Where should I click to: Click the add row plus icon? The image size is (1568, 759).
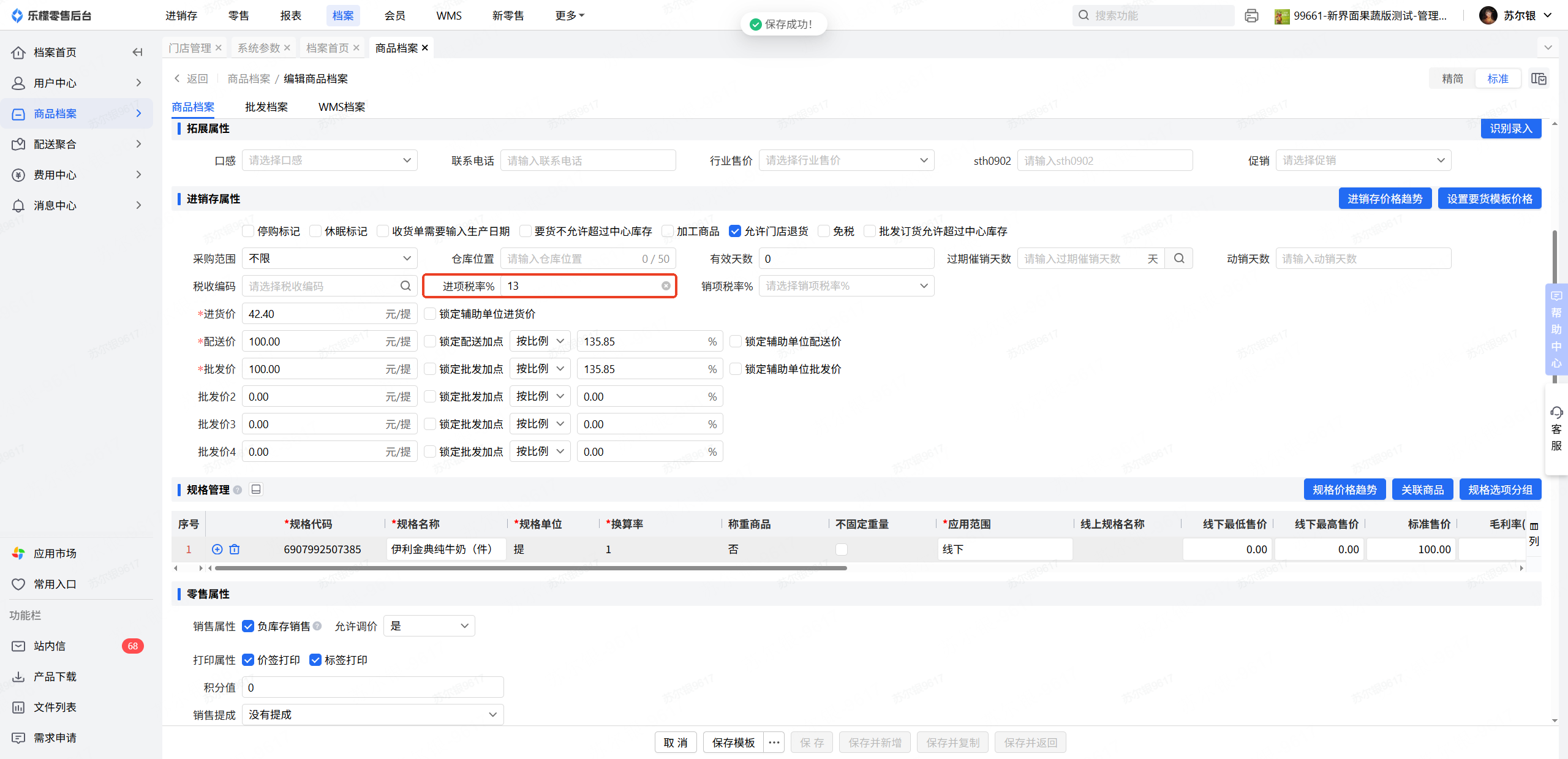coord(217,549)
